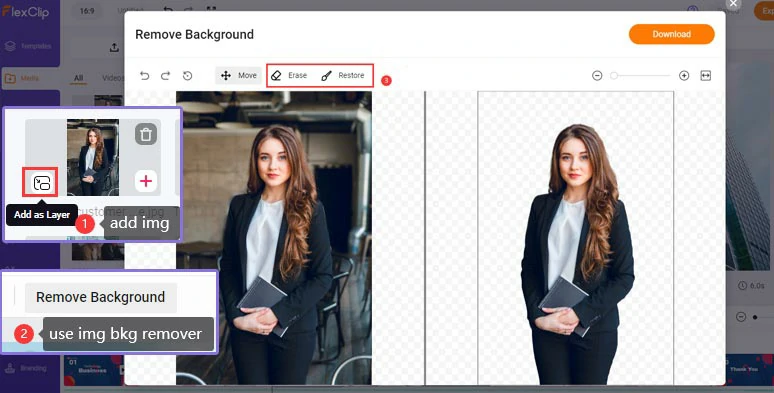
Task: Click the trash icon on the media thumbnail
Action: (146, 134)
